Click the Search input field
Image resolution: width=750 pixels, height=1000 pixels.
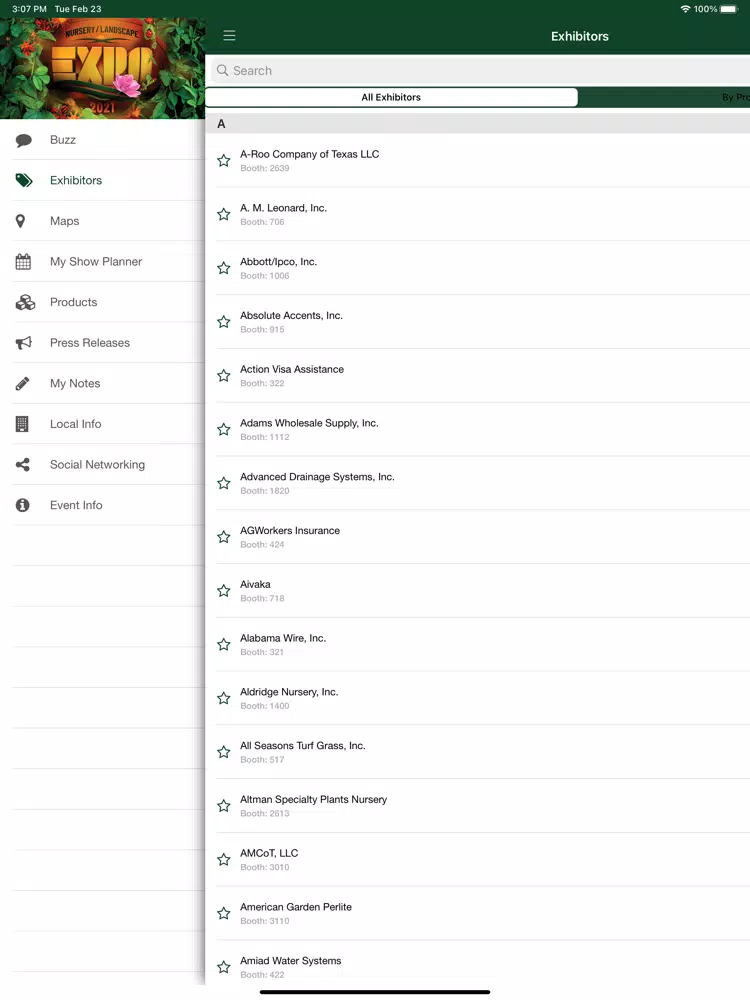tap(480, 70)
